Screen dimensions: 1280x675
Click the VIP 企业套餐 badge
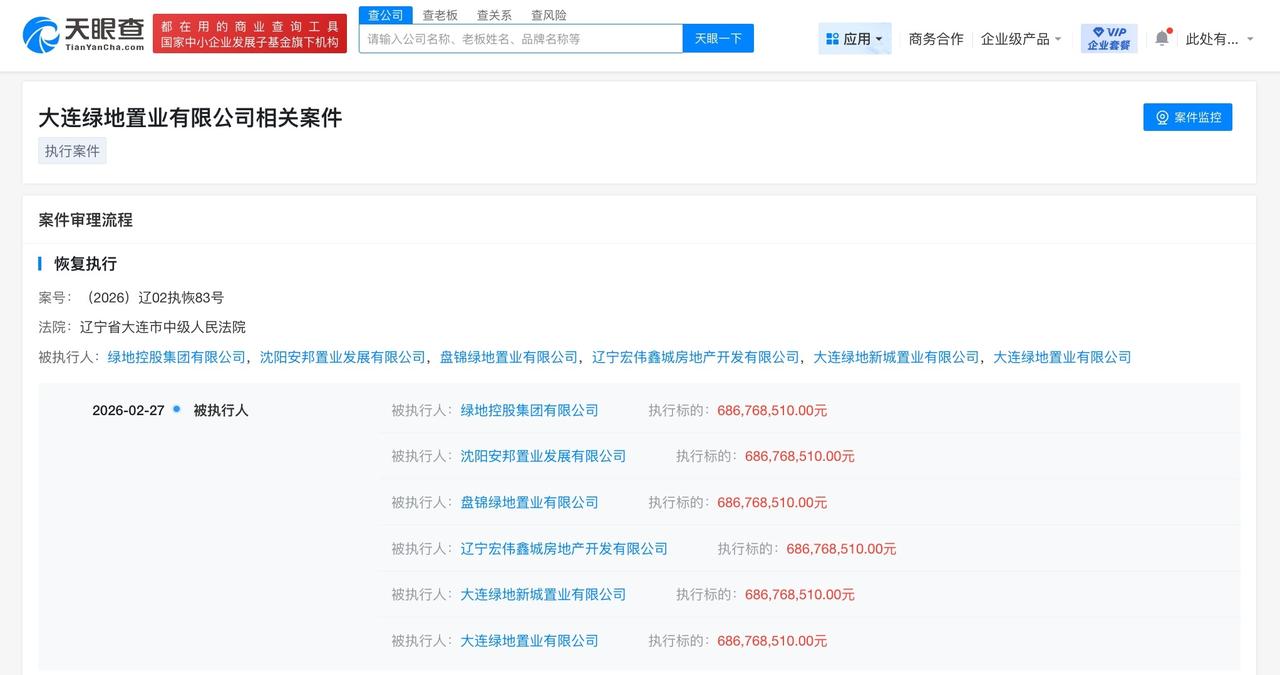click(1108, 36)
